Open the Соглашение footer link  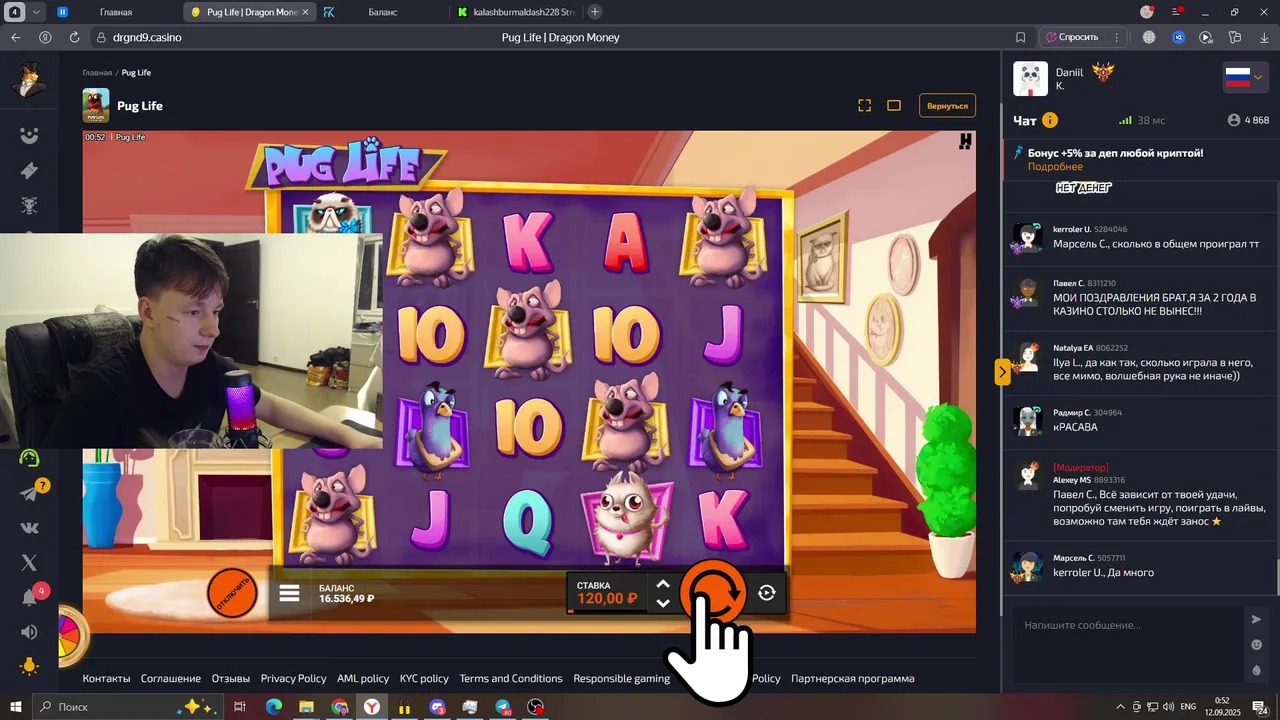point(171,678)
